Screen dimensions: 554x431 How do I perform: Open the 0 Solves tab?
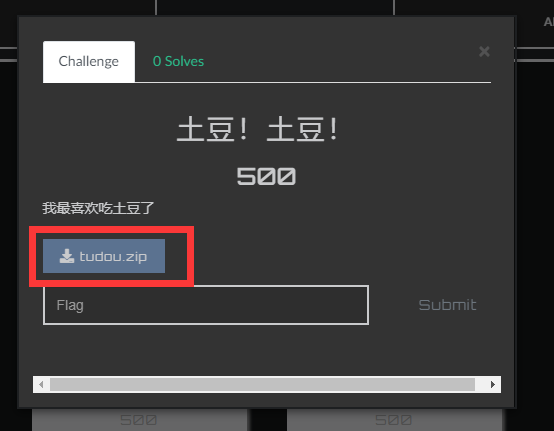click(178, 61)
